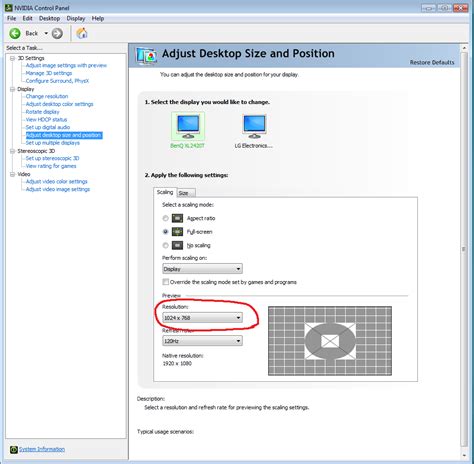The image size is (474, 464).
Task: Open Manage 3D settings task
Action: coord(49,73)
